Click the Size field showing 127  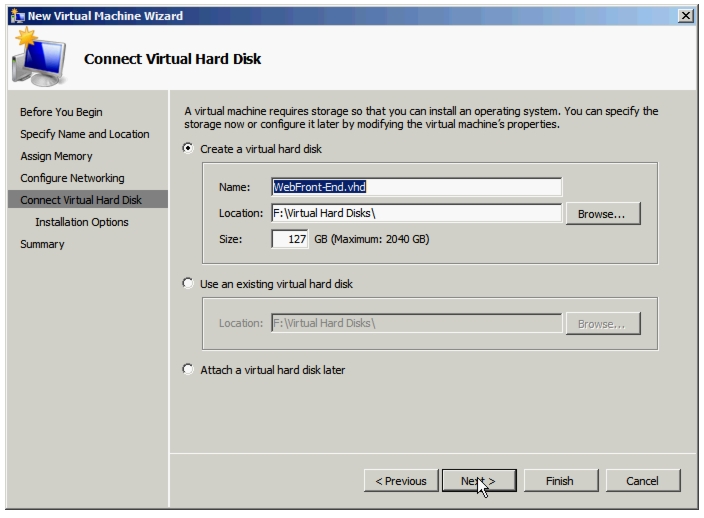(x=290, y=239)
